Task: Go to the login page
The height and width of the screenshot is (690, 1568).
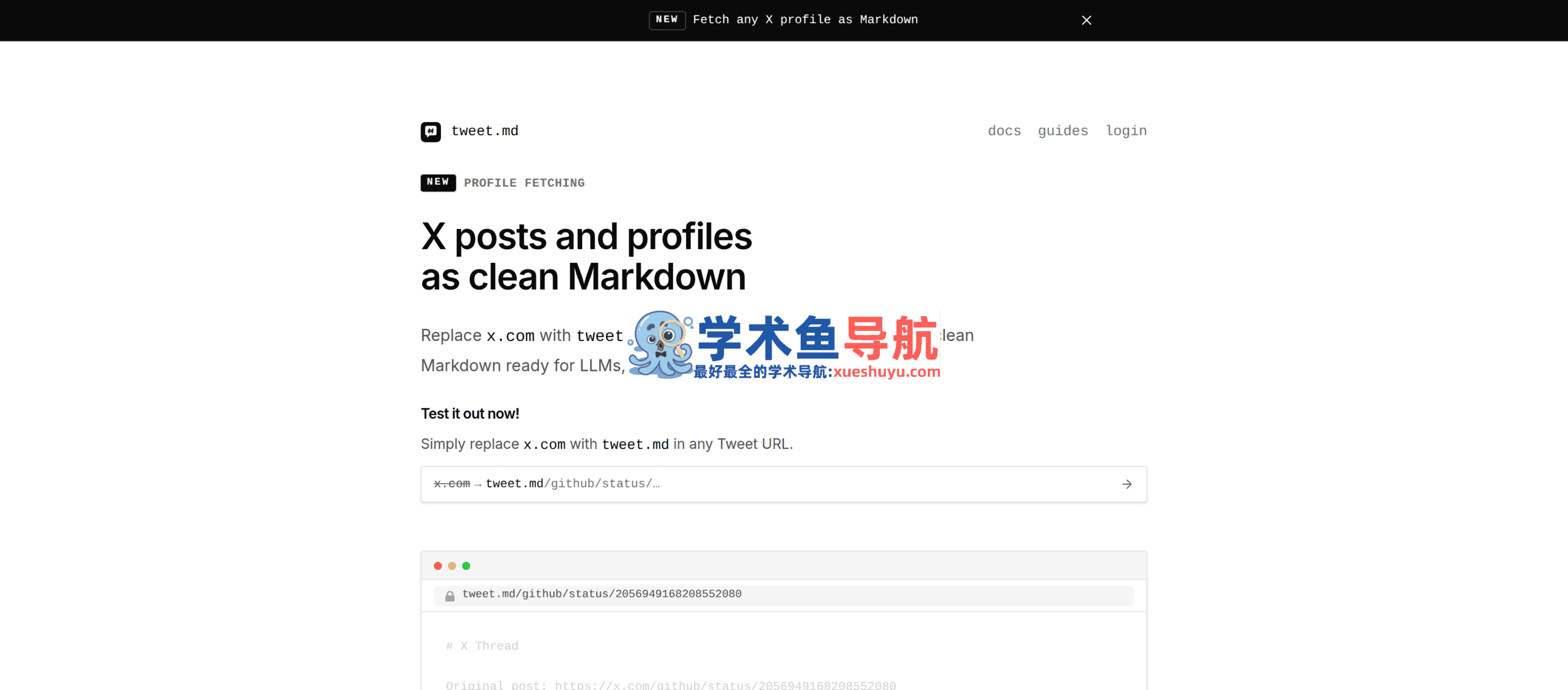Action: pyautogui.click(x=1126, y=131)
